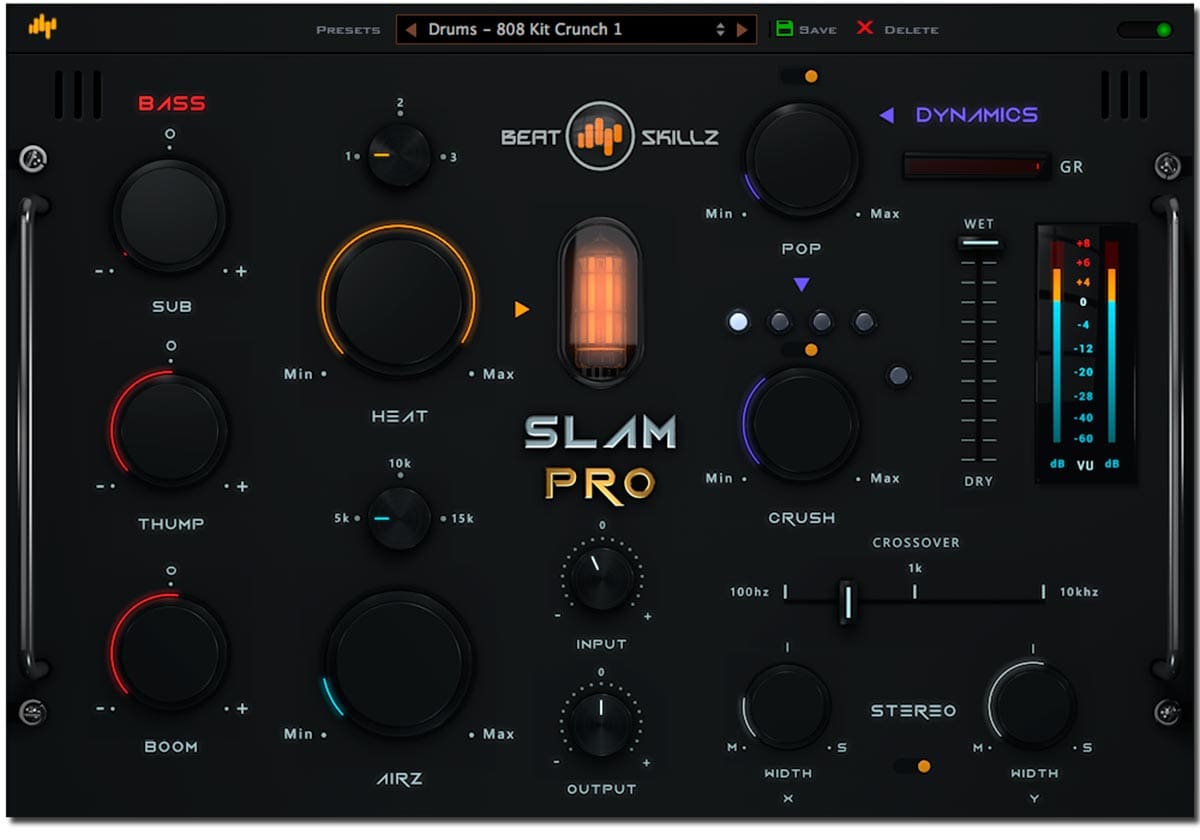The height and width of the screenshot is (840, 1200).
Task: Click the POP knob
Action: point(801,159)
